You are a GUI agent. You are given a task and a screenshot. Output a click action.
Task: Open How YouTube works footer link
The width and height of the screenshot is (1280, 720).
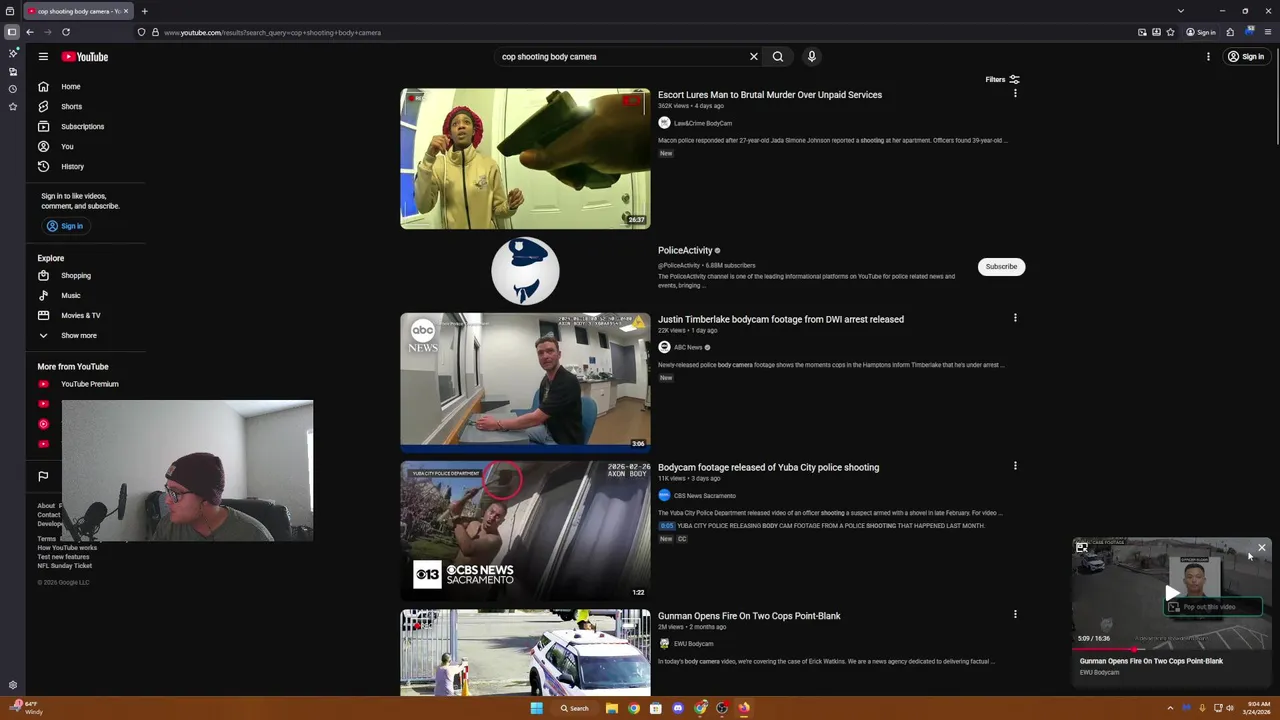(67, 548)
